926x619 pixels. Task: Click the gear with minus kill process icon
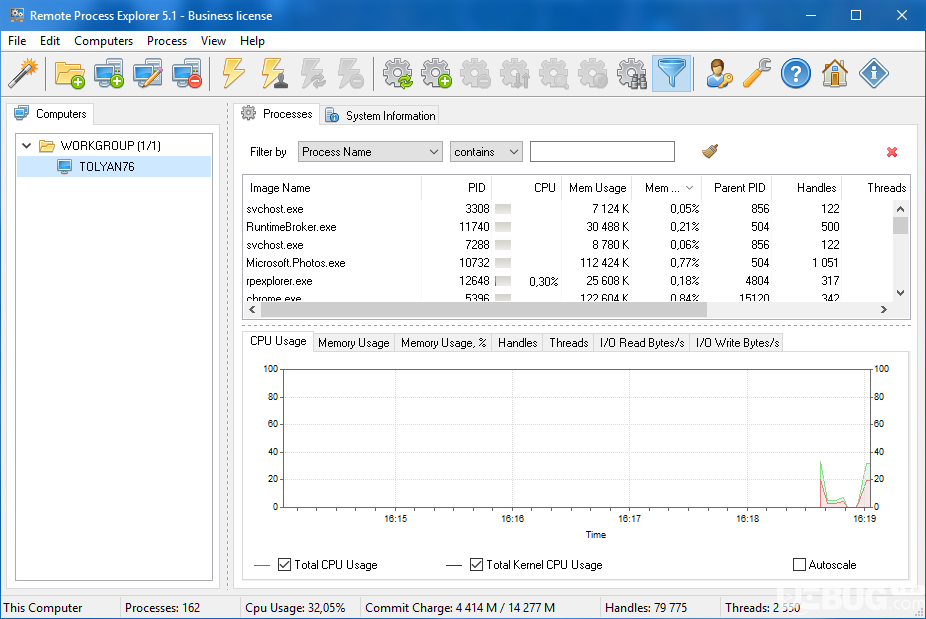tap(475, 74)
